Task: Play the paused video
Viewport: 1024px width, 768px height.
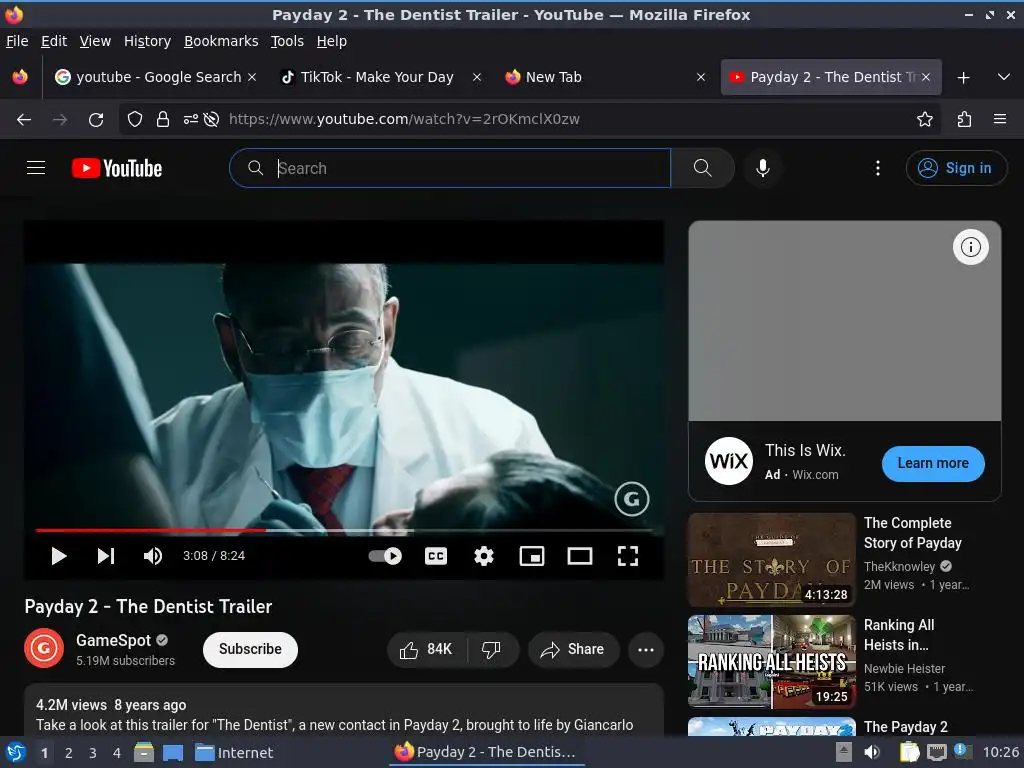Action: click(x=59, y=556)
